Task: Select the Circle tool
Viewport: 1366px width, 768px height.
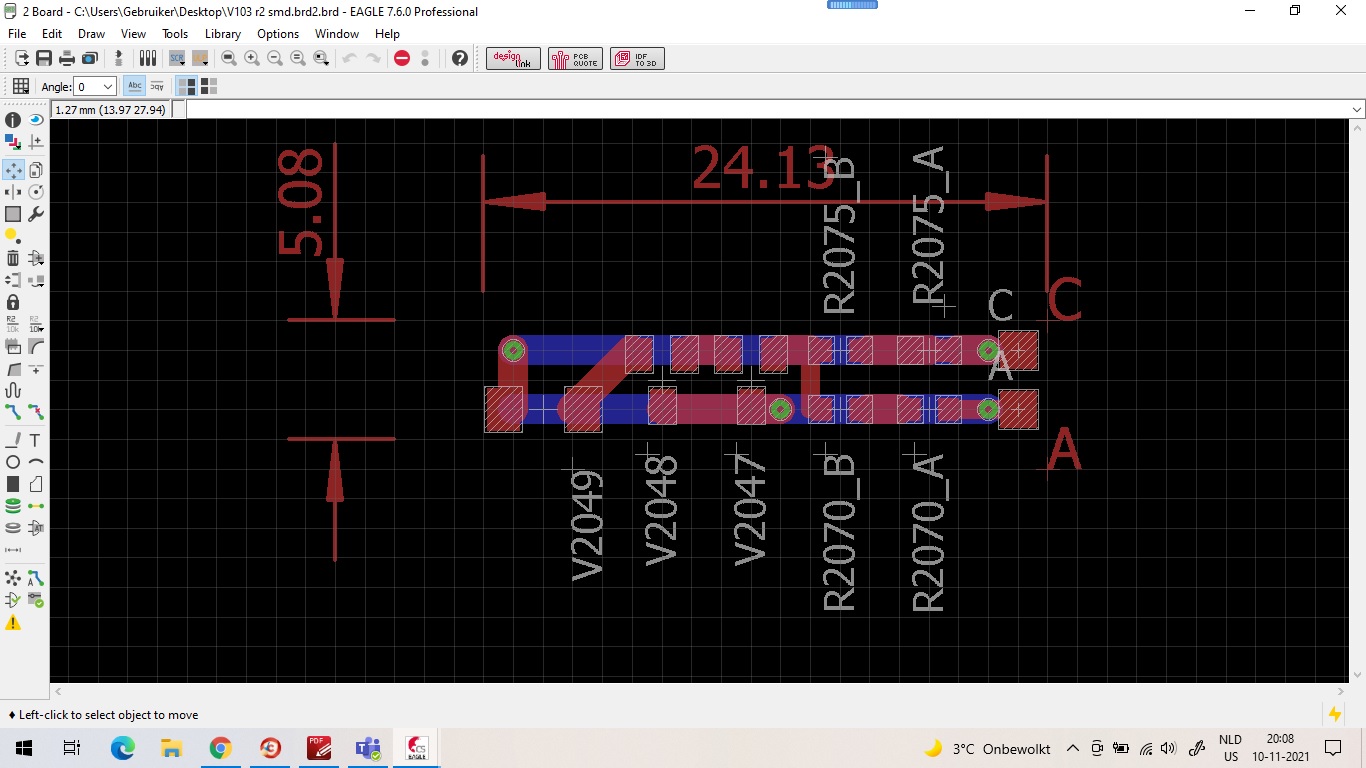Action: 13,462
